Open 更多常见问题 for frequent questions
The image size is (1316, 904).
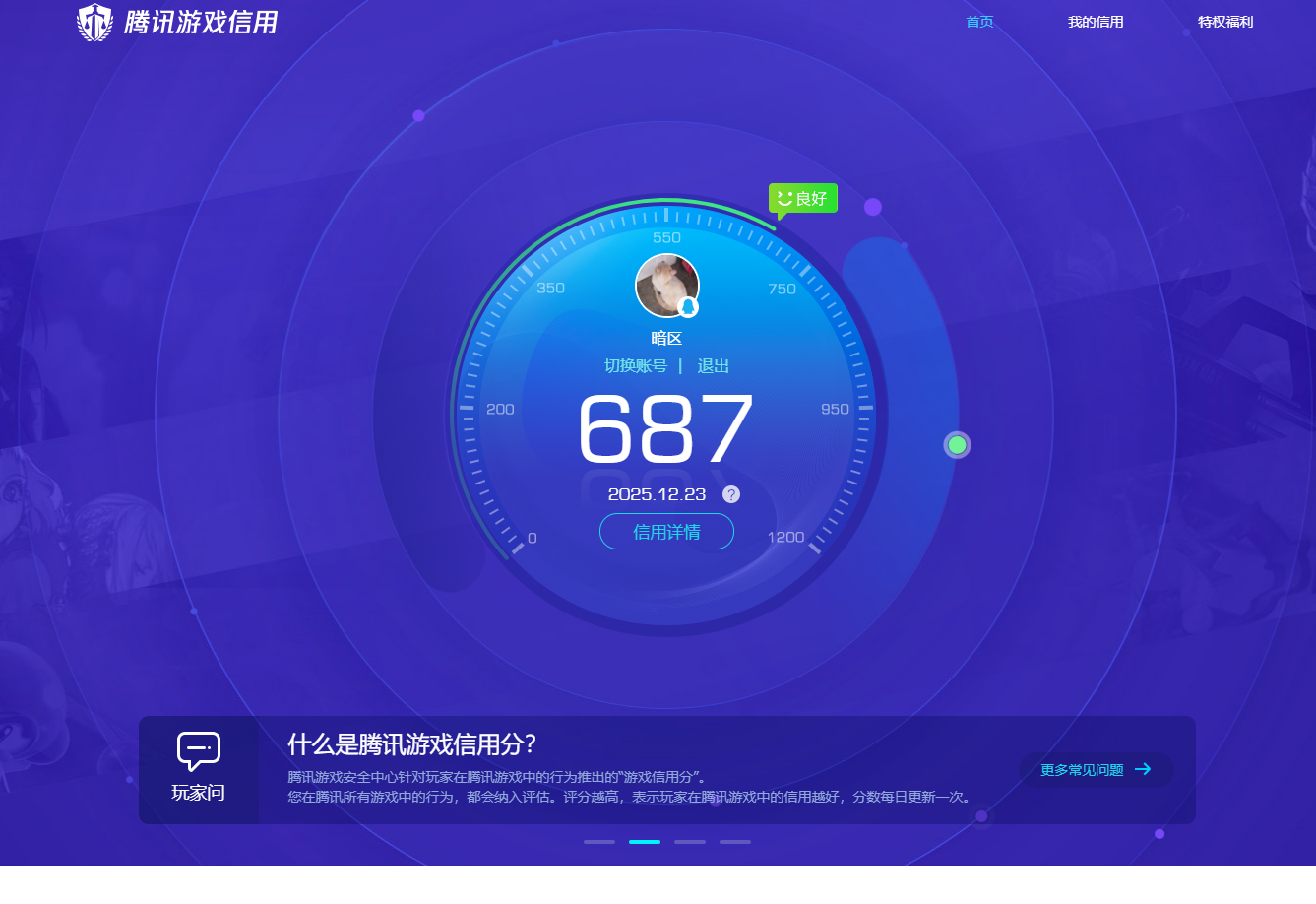pyautogui.click(x=1082, y=770)
